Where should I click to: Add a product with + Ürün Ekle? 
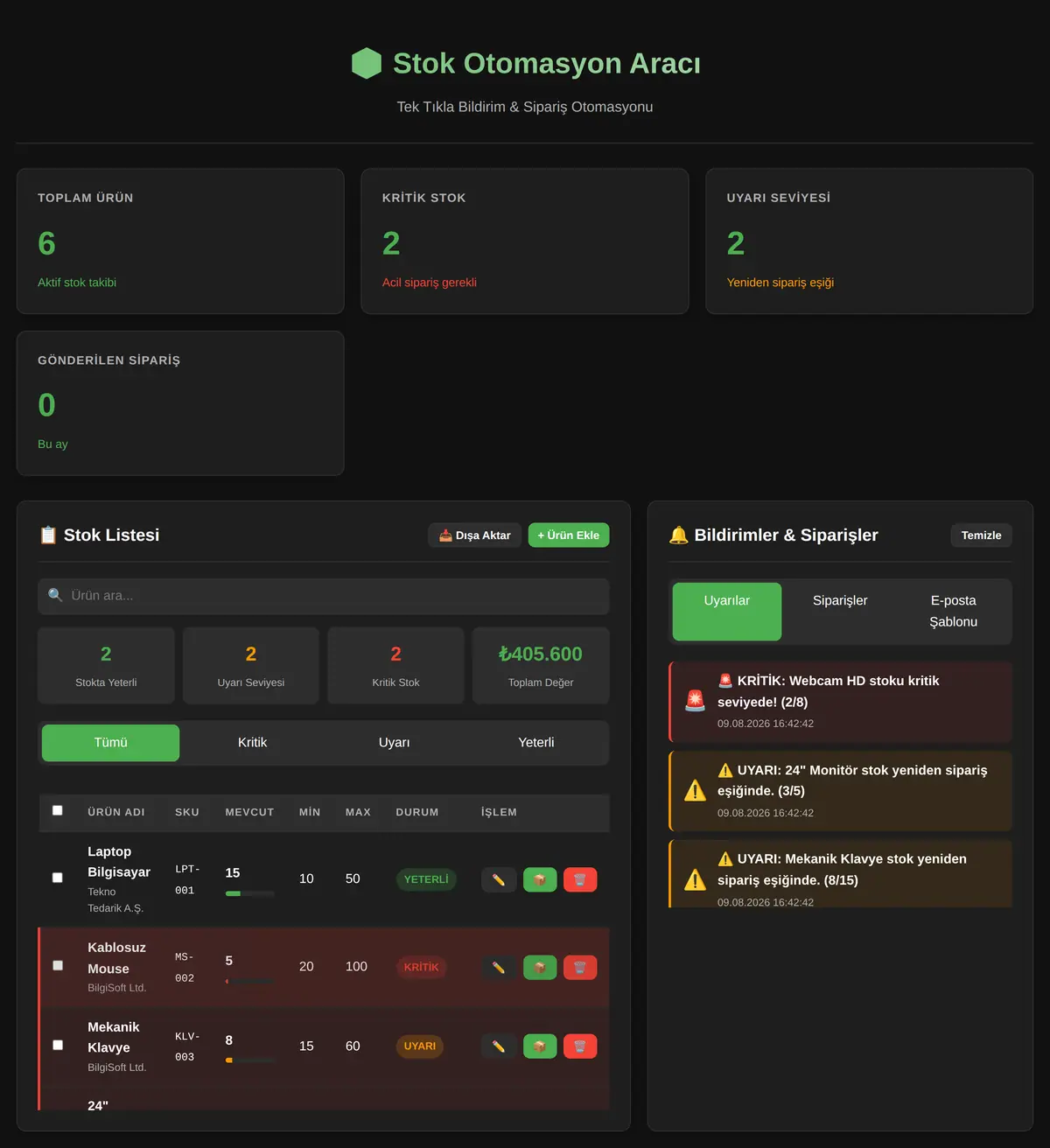[569, 535]
